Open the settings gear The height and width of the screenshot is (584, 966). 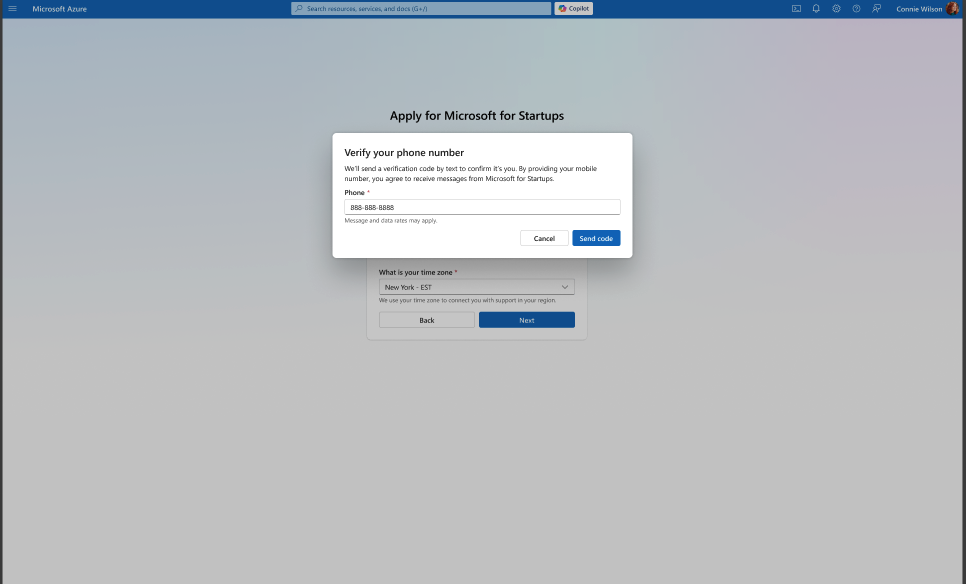click(836, 9)
